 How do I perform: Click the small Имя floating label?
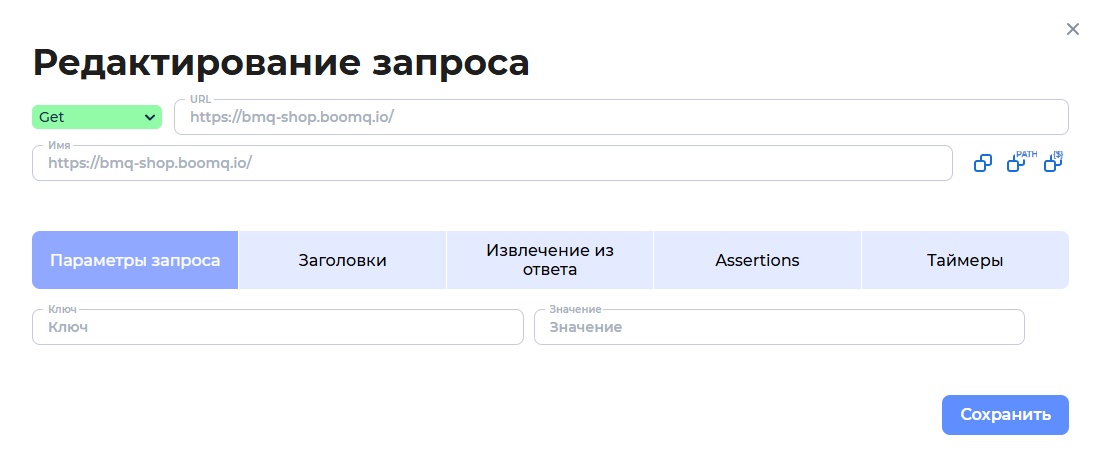pos(59,145)
